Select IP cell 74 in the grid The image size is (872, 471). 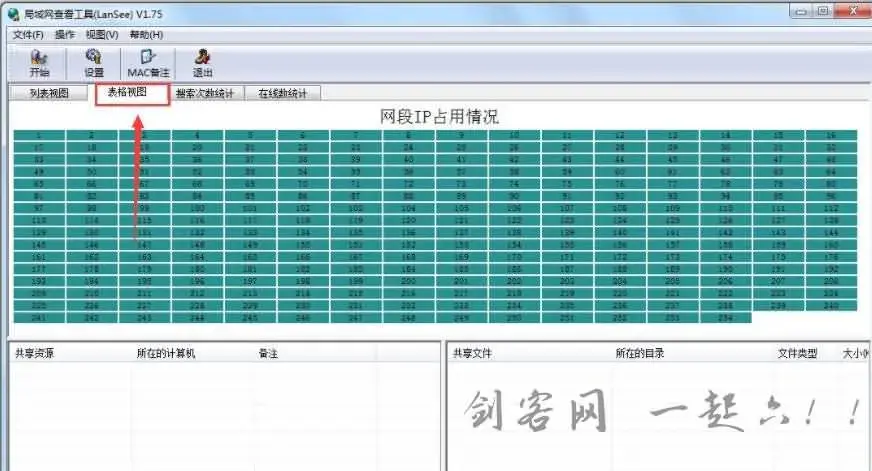point(514,184)
